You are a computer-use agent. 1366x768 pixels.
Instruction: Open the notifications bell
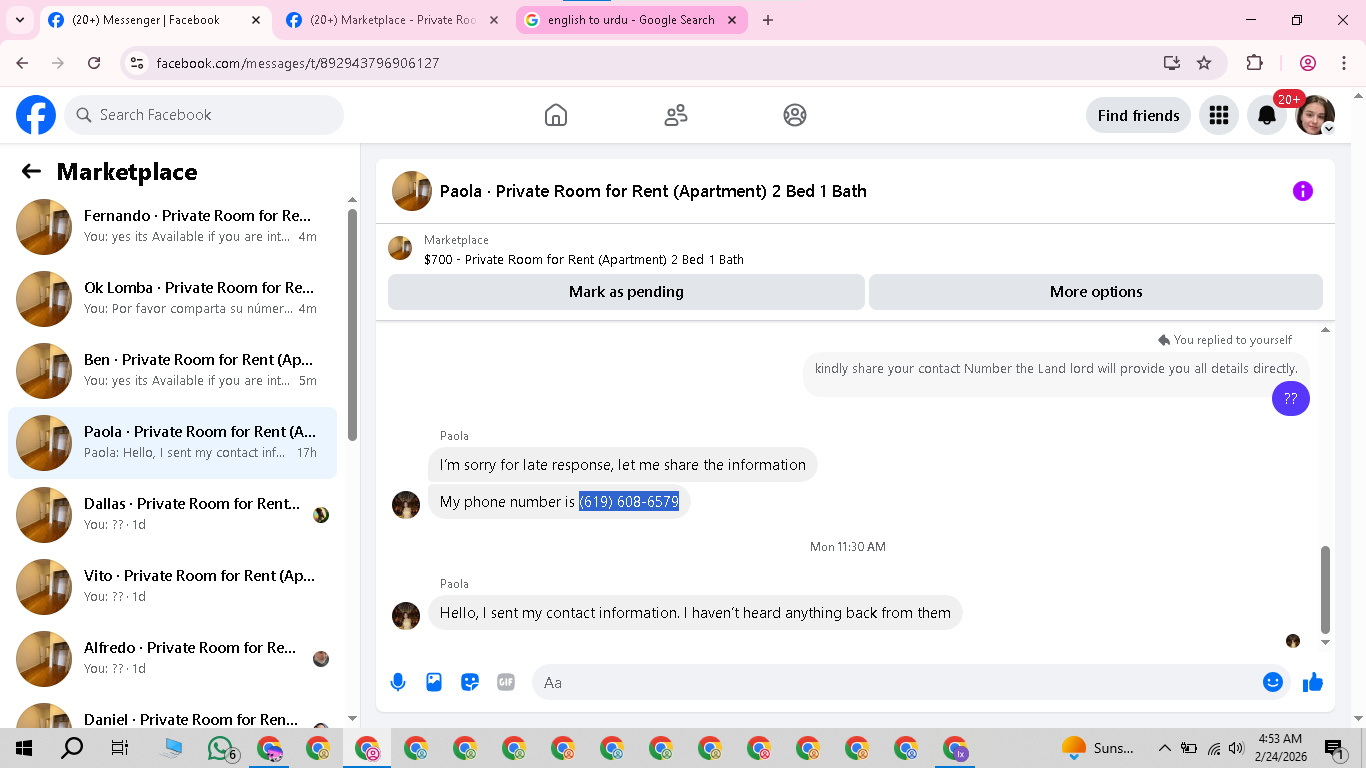[1267, 115]
